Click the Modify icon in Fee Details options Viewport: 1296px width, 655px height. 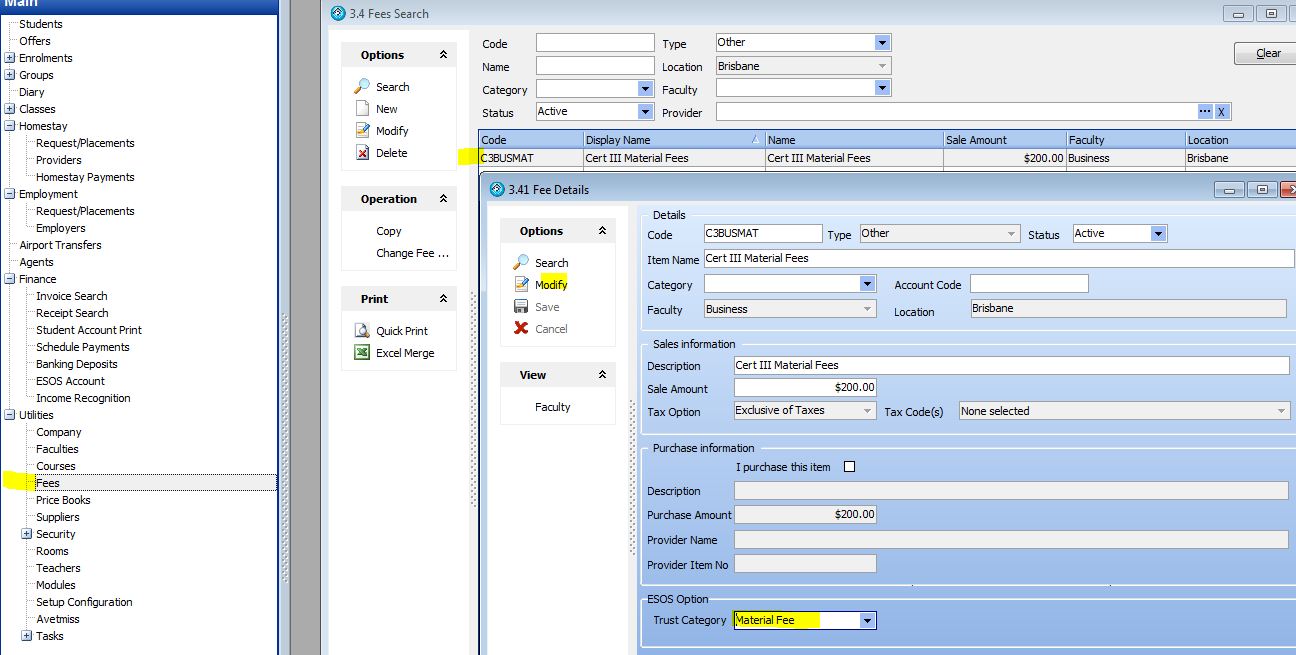pyautogui.click(x=521, y=285)
